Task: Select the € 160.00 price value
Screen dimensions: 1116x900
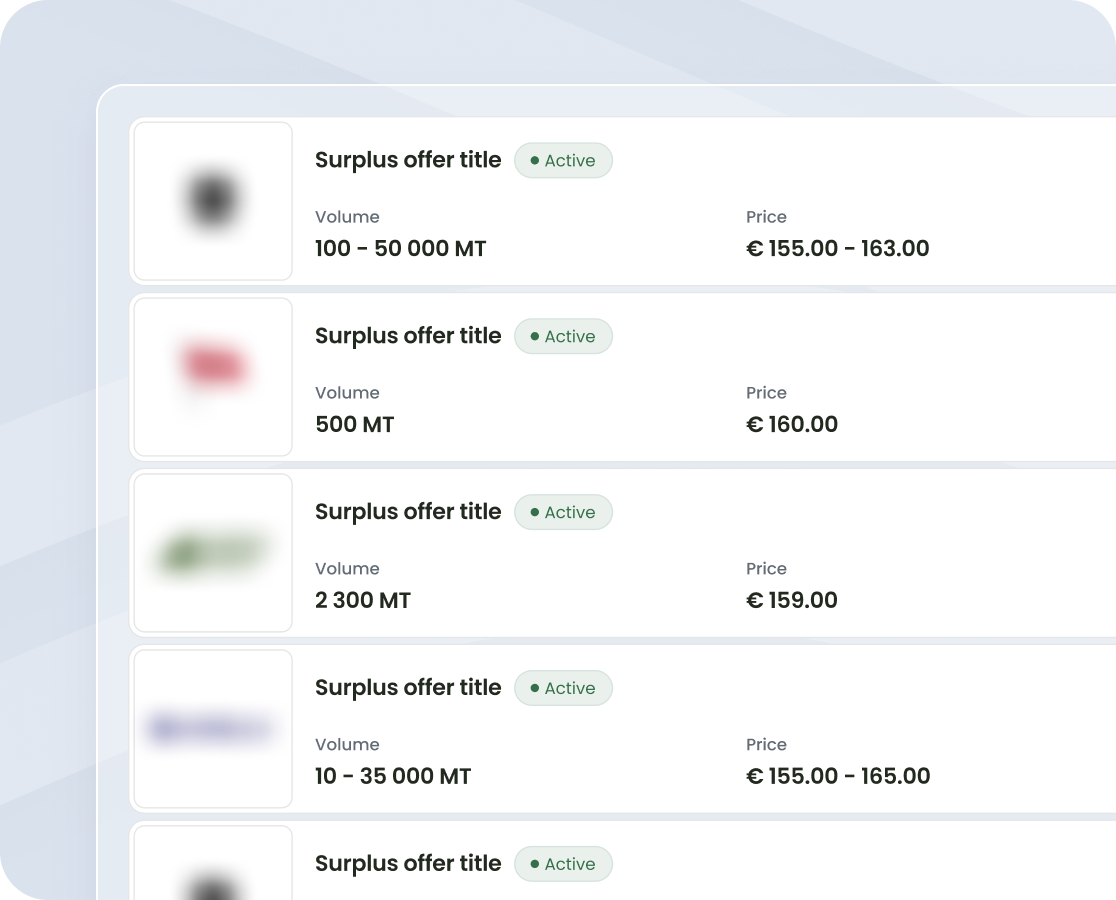Action: (x=792, y=425)
